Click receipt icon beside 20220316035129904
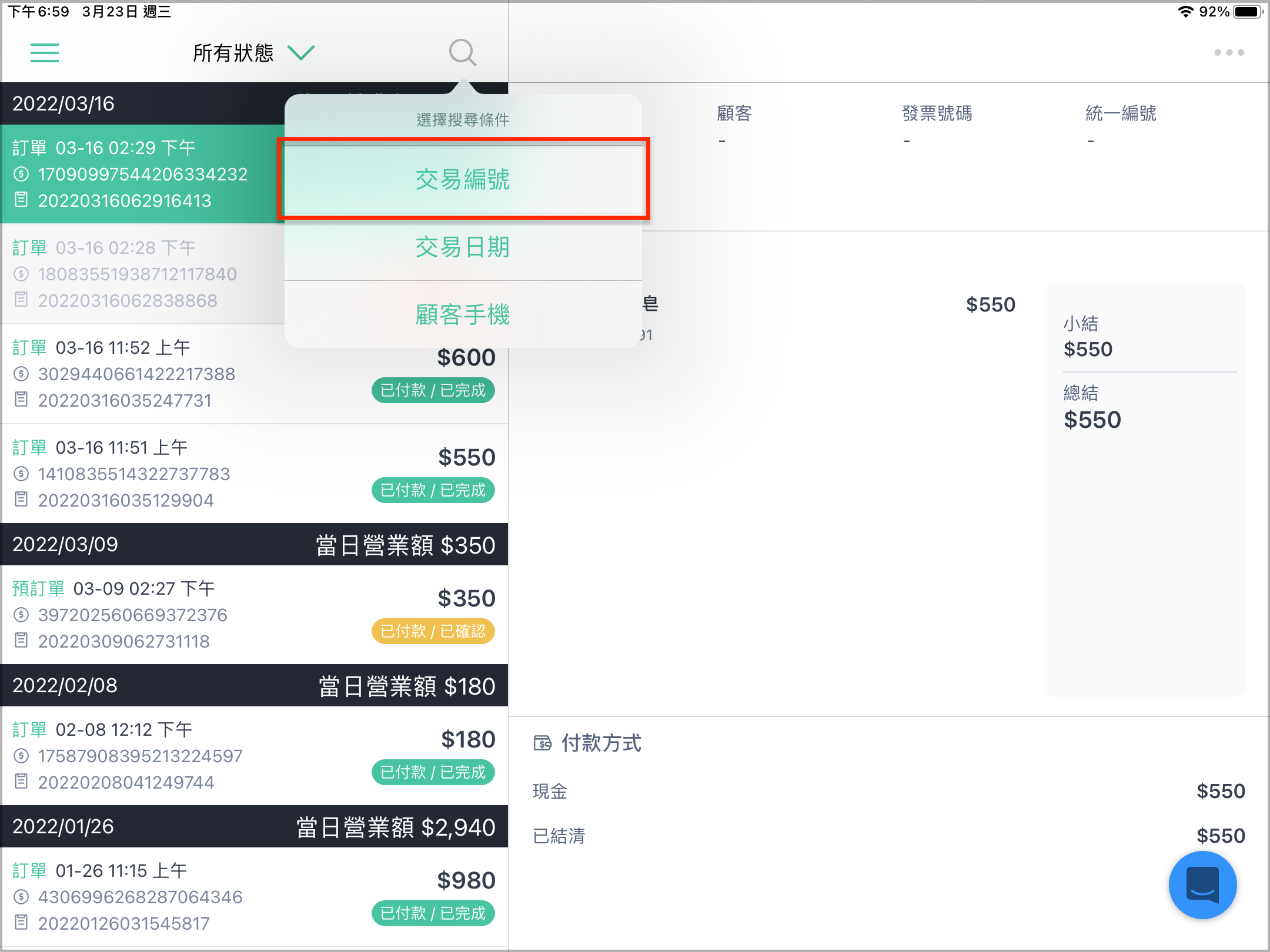Screen dimensions: 1270x952 [21, 500]
